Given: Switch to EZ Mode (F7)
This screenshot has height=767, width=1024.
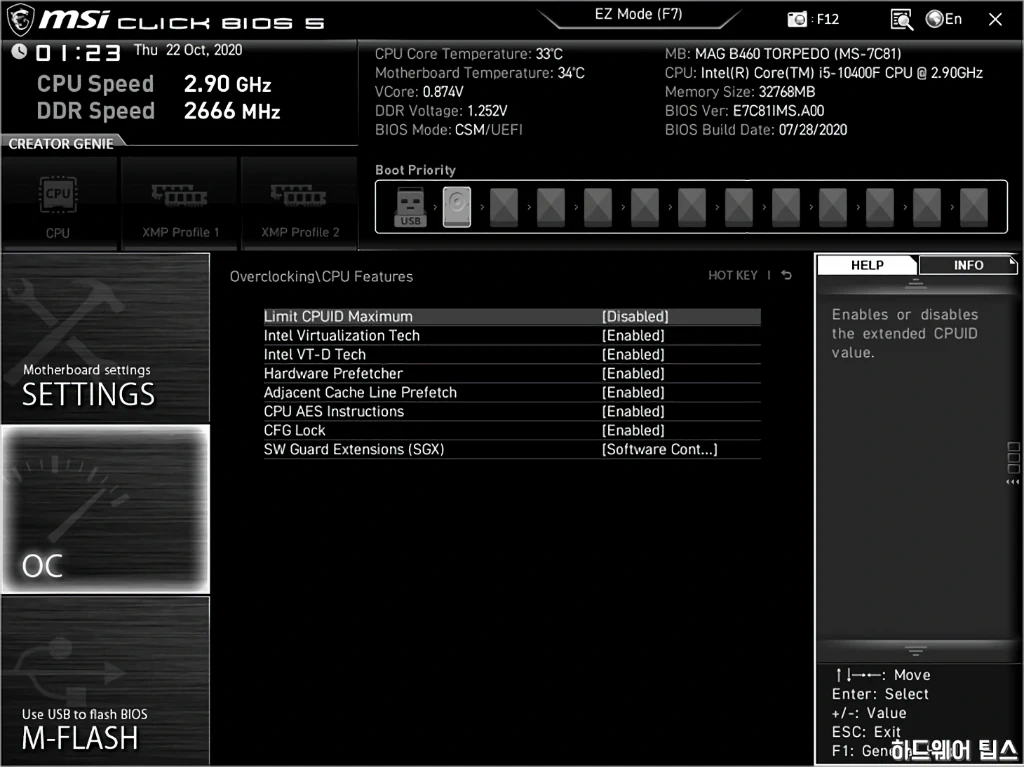Looking at the screenshot, I should [638, 14].
